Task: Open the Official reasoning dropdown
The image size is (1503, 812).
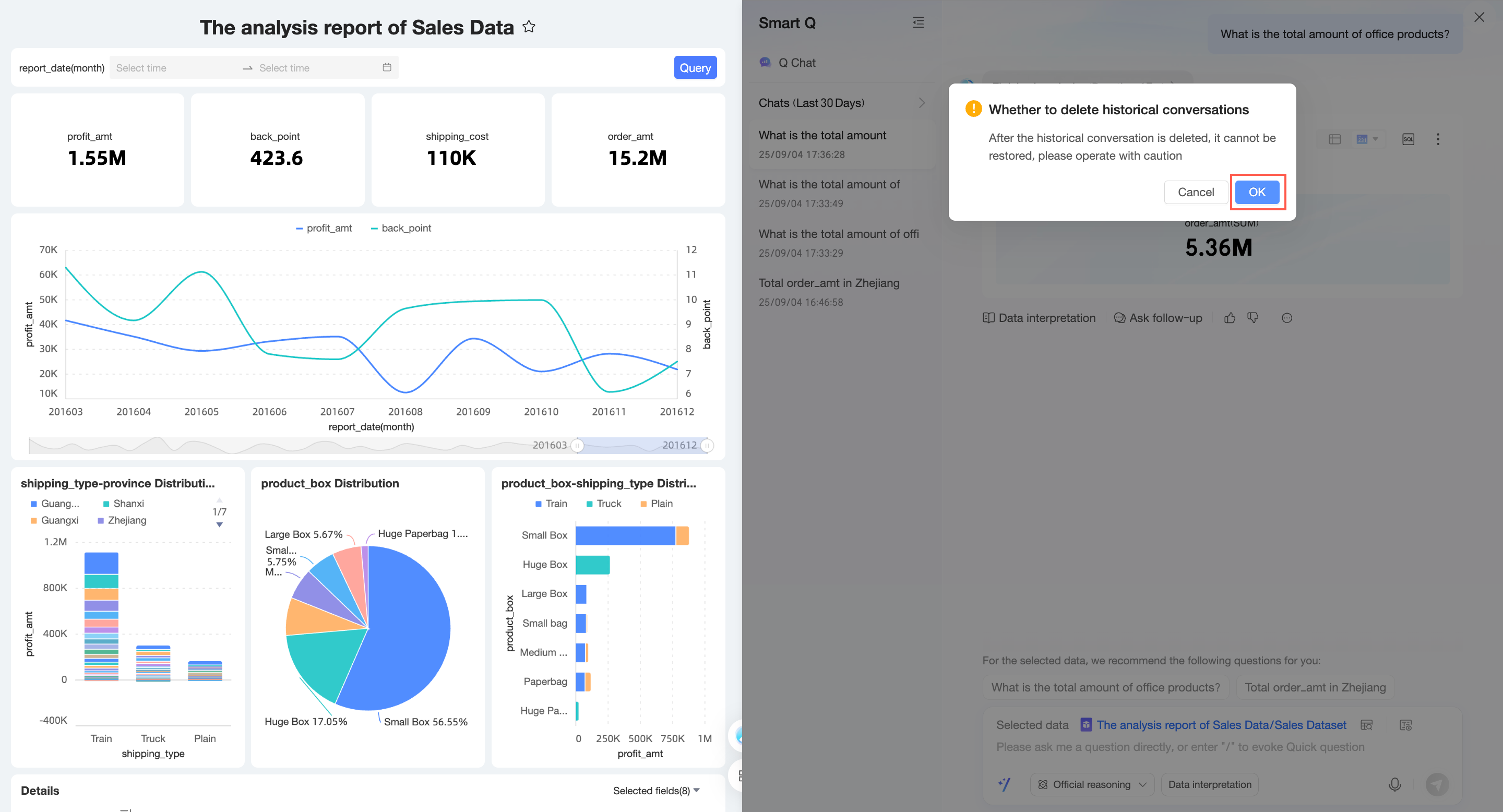Action: [x=1092, y=784]
